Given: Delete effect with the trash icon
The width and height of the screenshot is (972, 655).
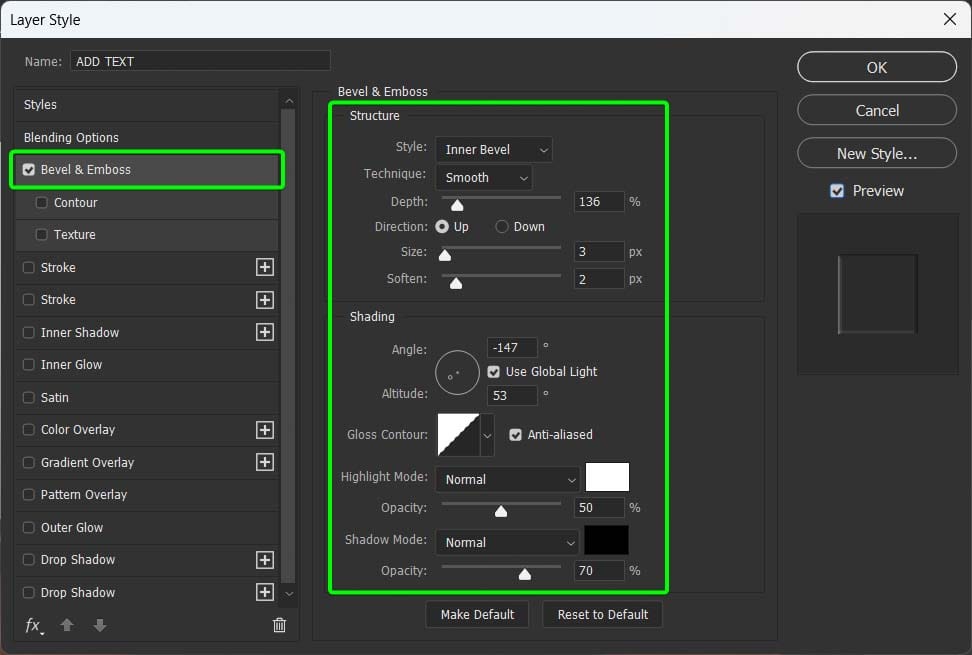Looking at the screenshot, I should coord(280,625).
